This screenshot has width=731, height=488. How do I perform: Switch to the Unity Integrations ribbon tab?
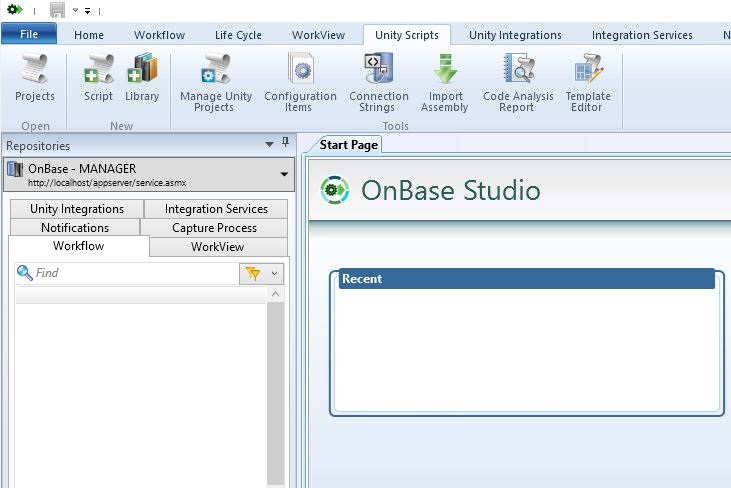point(515,35)
